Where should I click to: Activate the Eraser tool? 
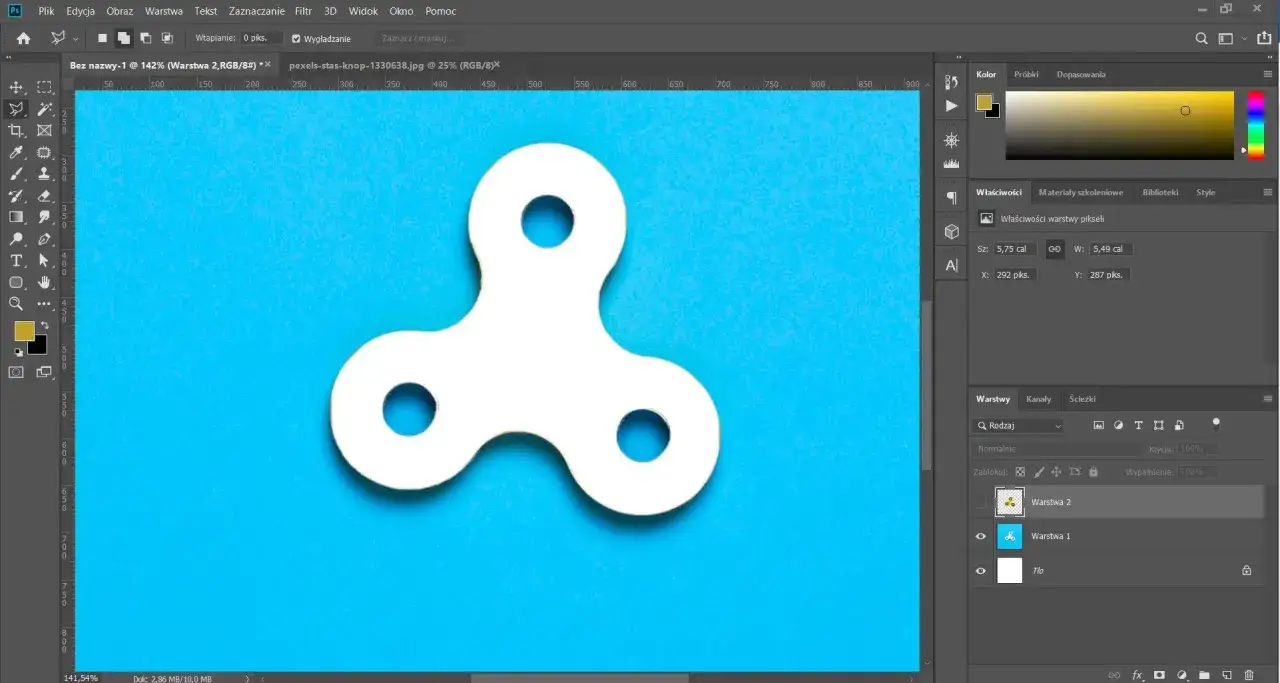tap(44, 196)
